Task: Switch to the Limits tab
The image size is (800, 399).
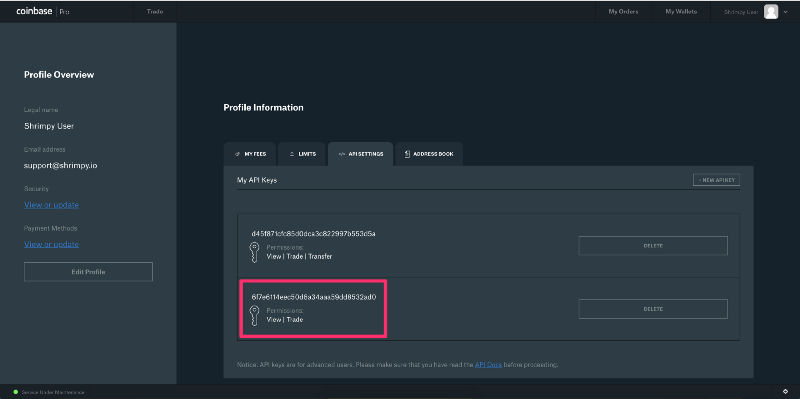Action: click(302, 154)
